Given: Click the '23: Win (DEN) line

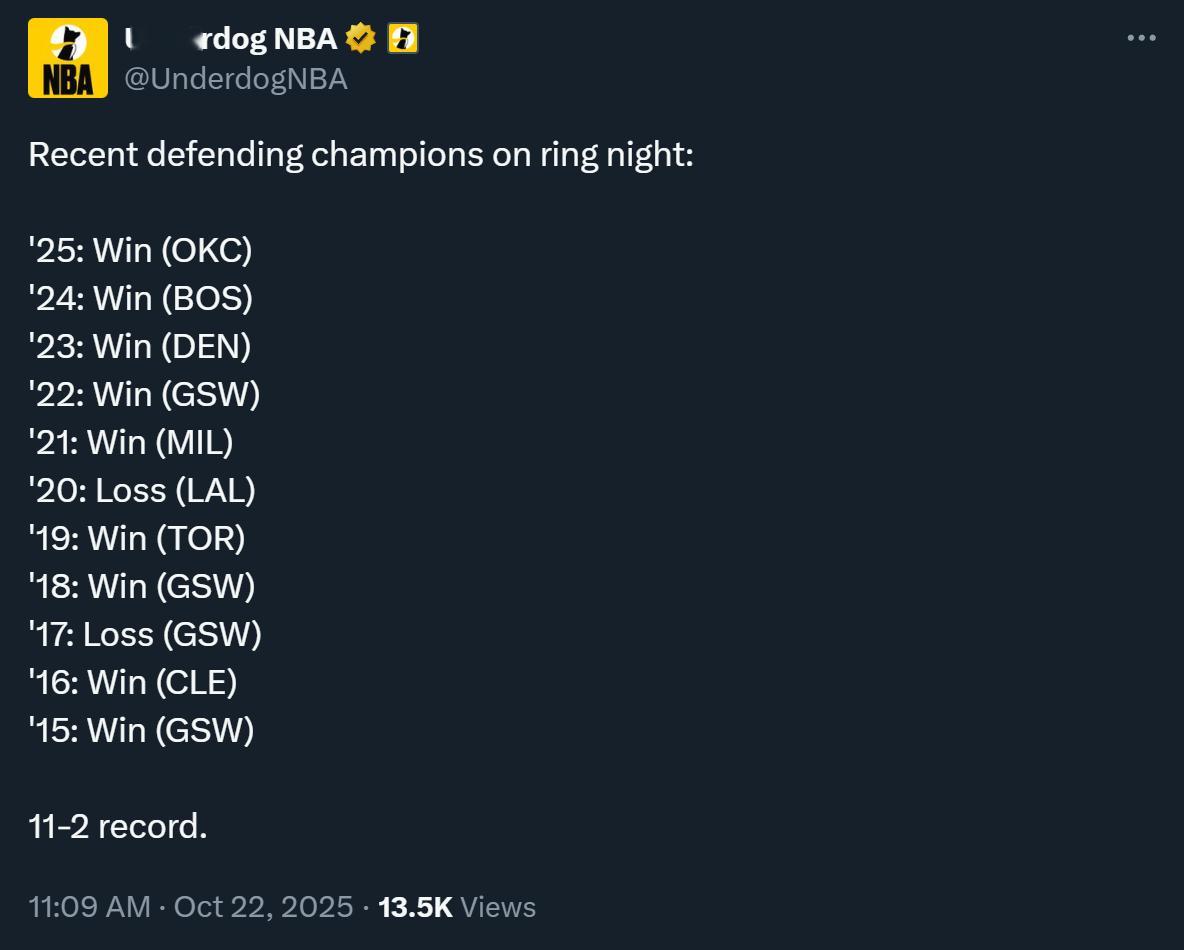Looking at the screenshot, I should [x=140, y=346].
